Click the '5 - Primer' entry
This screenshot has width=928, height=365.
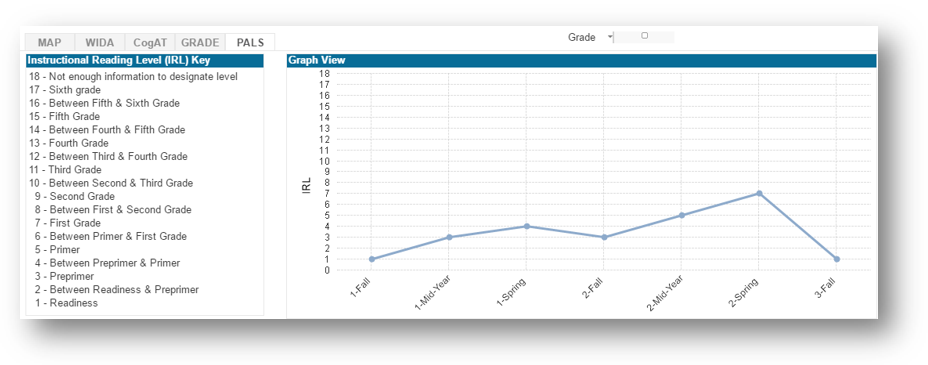tap(57, 250)
